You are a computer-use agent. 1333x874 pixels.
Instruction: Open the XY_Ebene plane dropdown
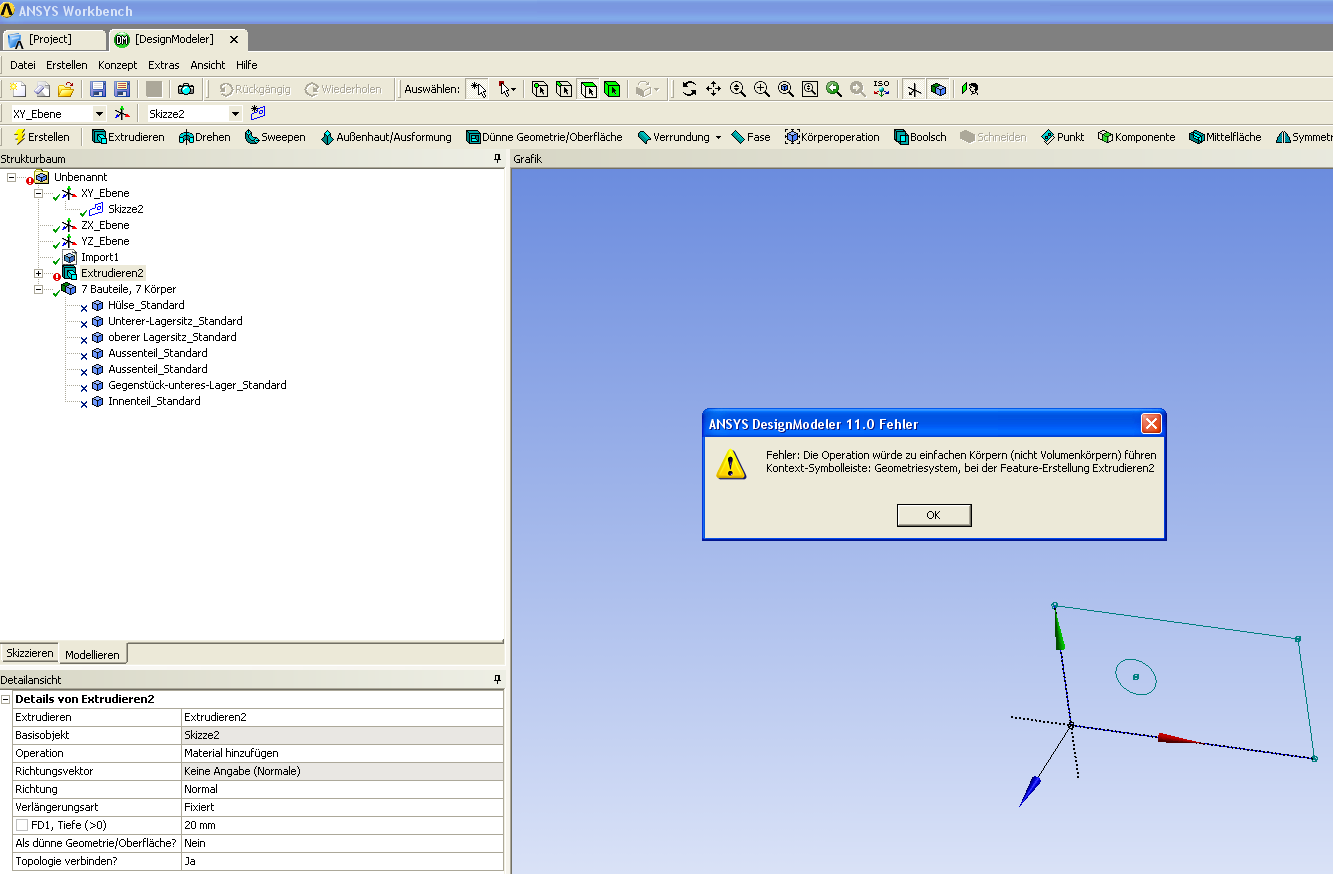pyautogui.click(x=99, y=114)
